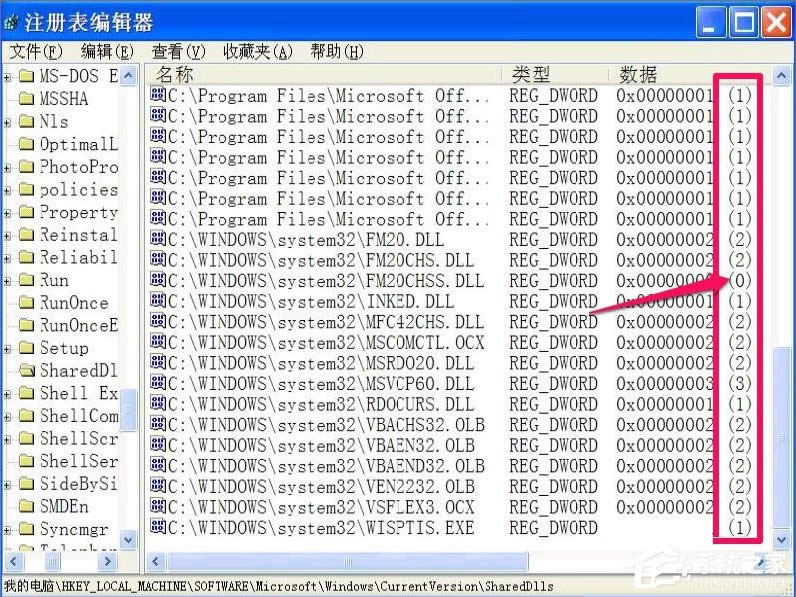Viewport: 796px width, 597px height.
Task: Click the RunOnce folder icon in tree
Action: 27,303
